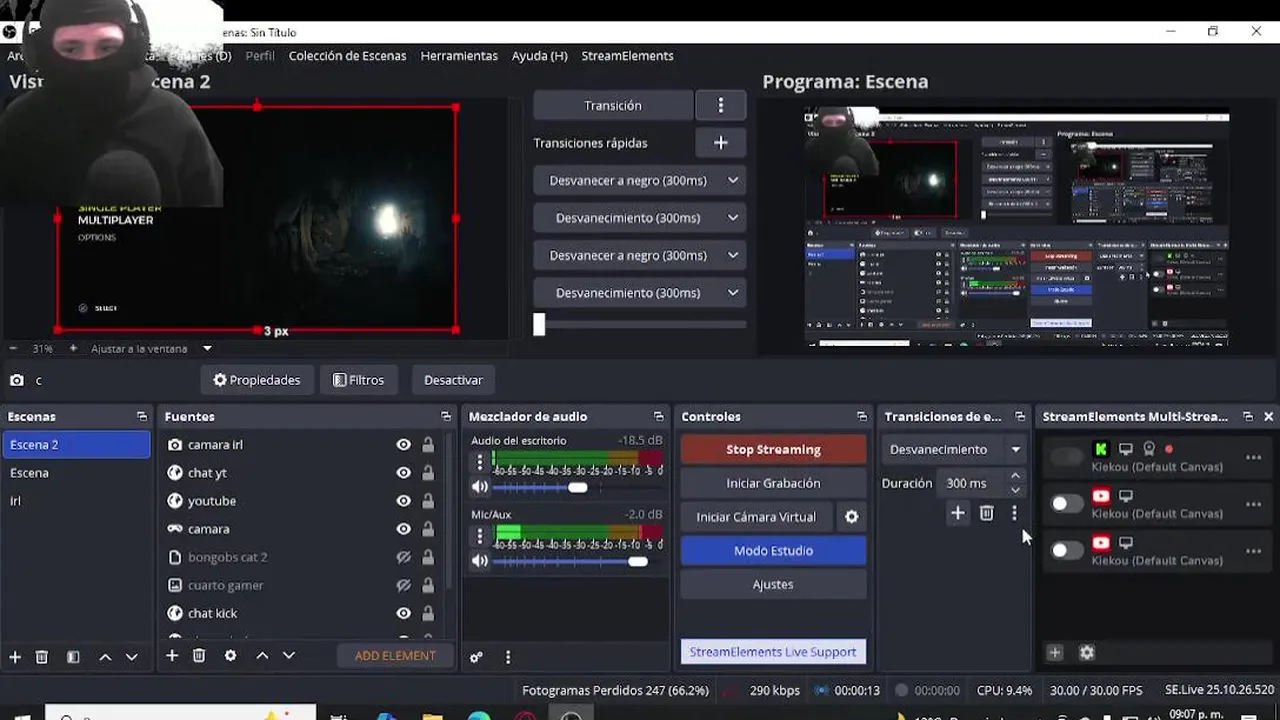
Task: Select the Irl scene
Action: [x=76, y=501]
